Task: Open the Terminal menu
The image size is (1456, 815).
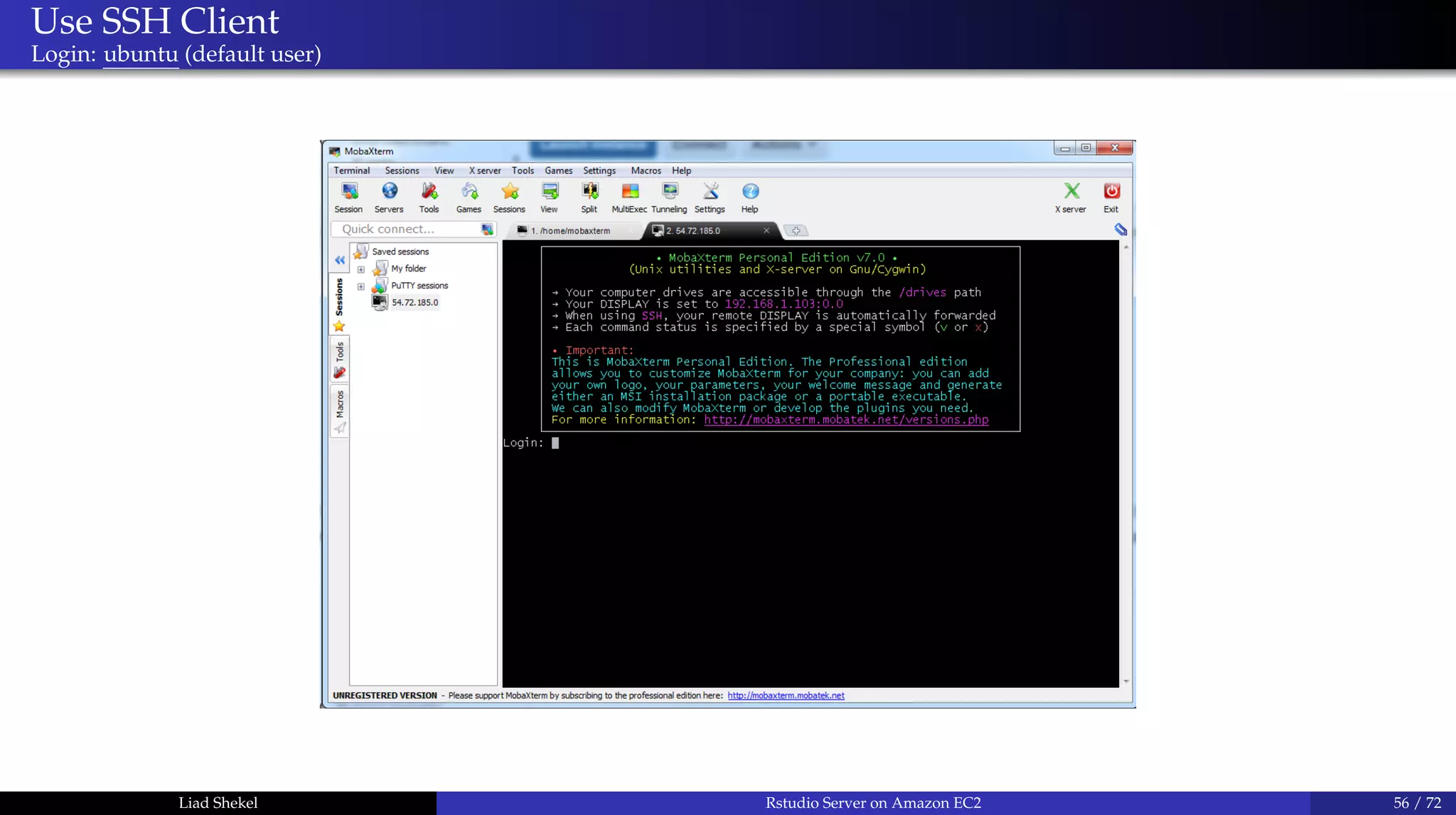Action: click(x=352, y=171)
